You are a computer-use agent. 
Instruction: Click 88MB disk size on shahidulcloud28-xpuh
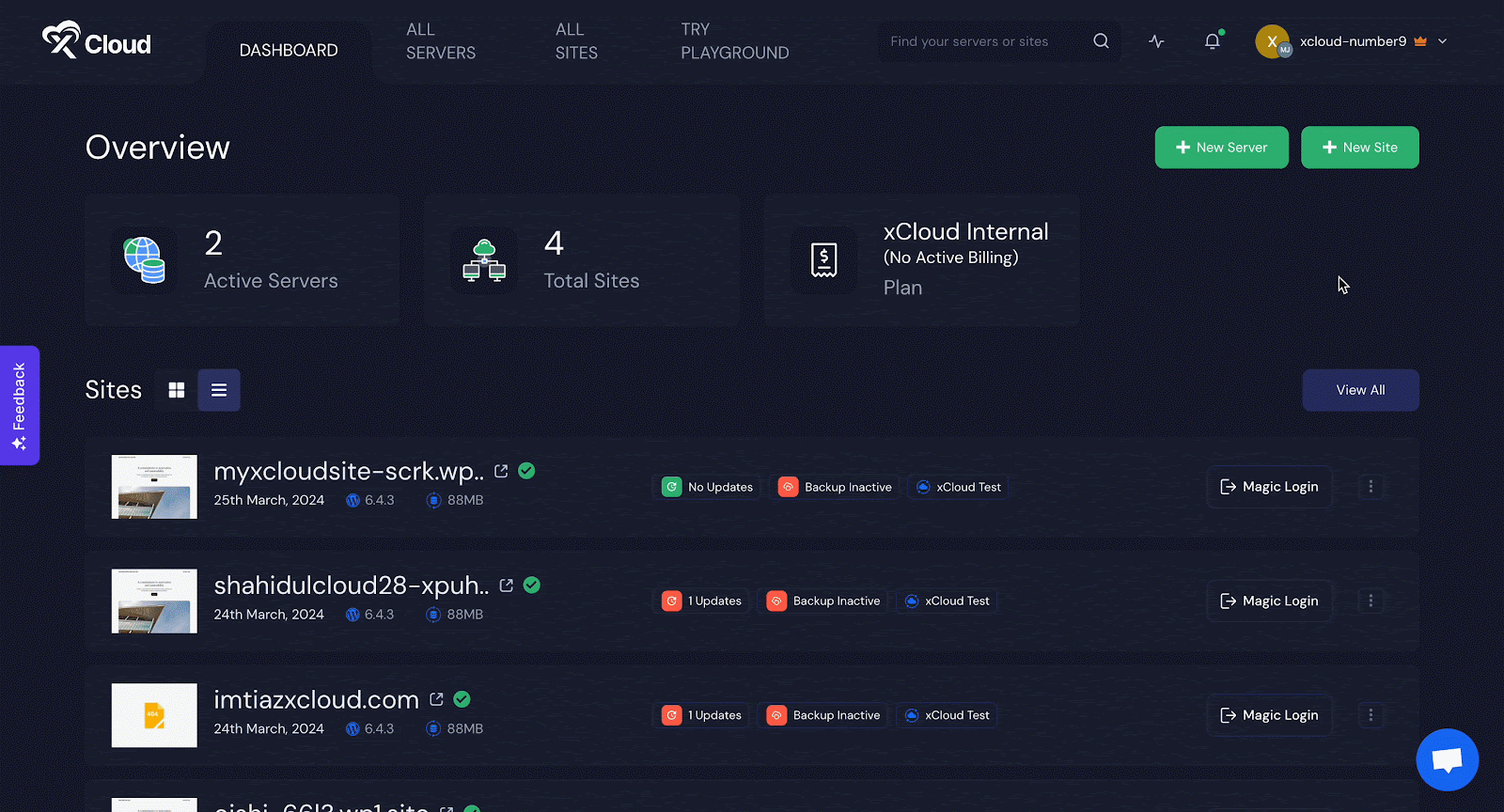click(455, 615)
